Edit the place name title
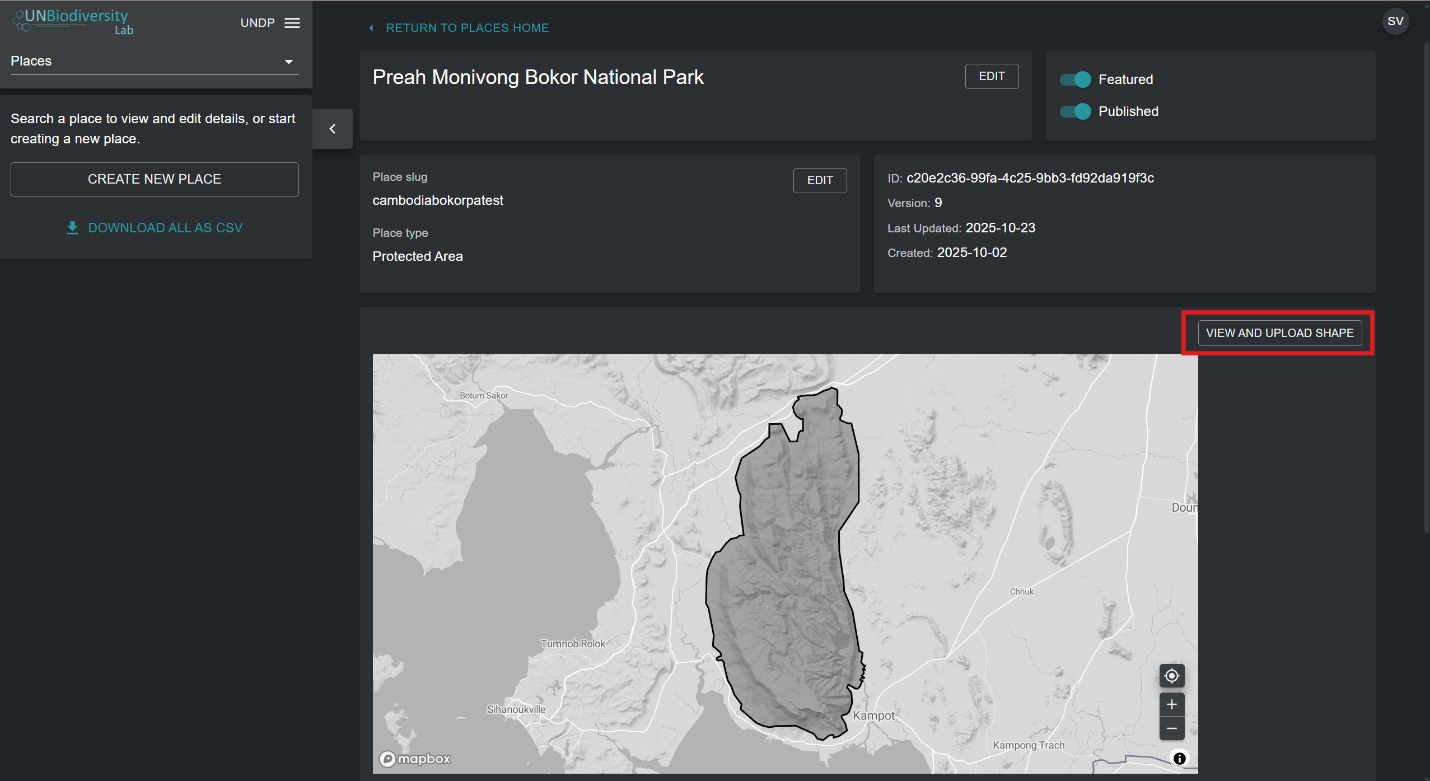The image size is (1430, 781). pos(991,77)
